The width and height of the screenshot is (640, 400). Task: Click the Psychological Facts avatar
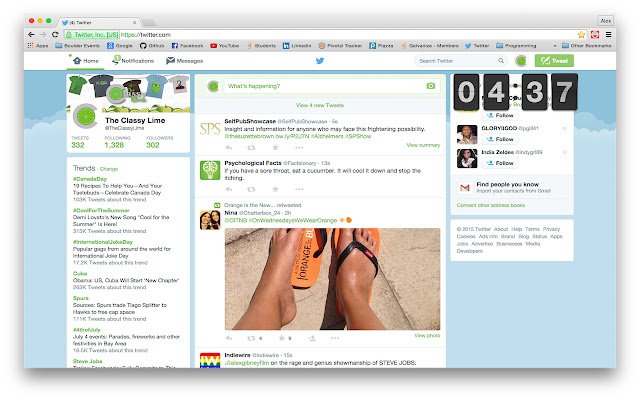click(x=210, y=170)
